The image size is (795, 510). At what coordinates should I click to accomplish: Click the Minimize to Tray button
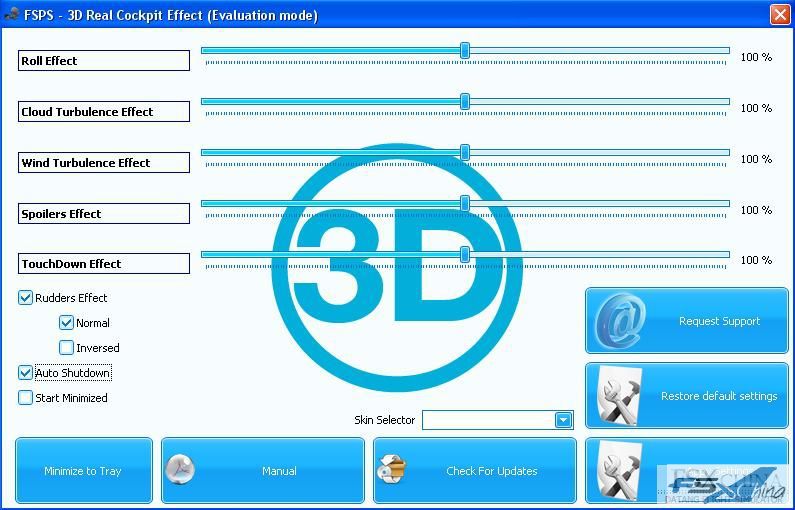pyautogui.click(x=84, y=470)
